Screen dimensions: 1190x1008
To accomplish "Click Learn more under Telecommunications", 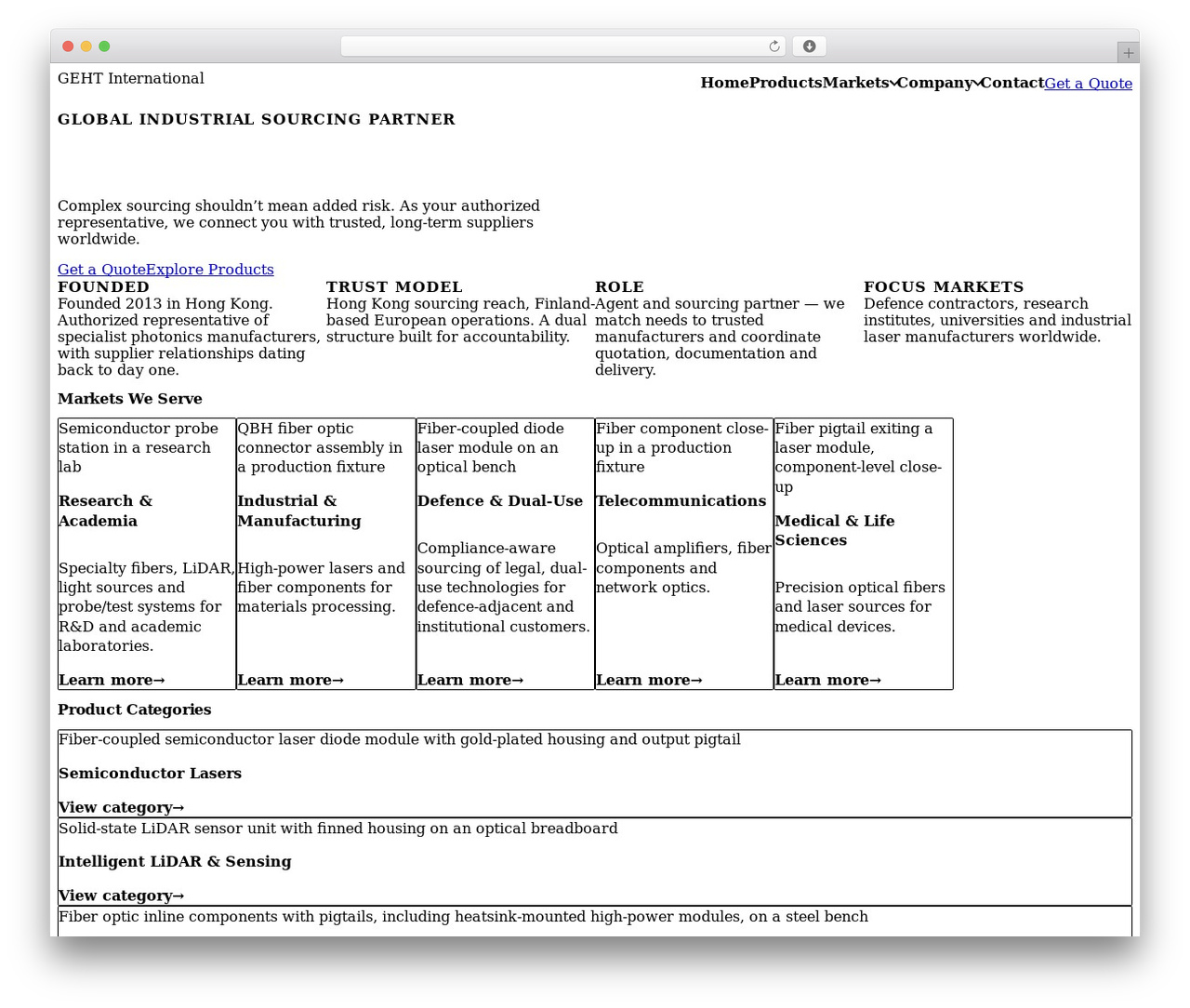I will pyautogui.click(x=649, y=680).
